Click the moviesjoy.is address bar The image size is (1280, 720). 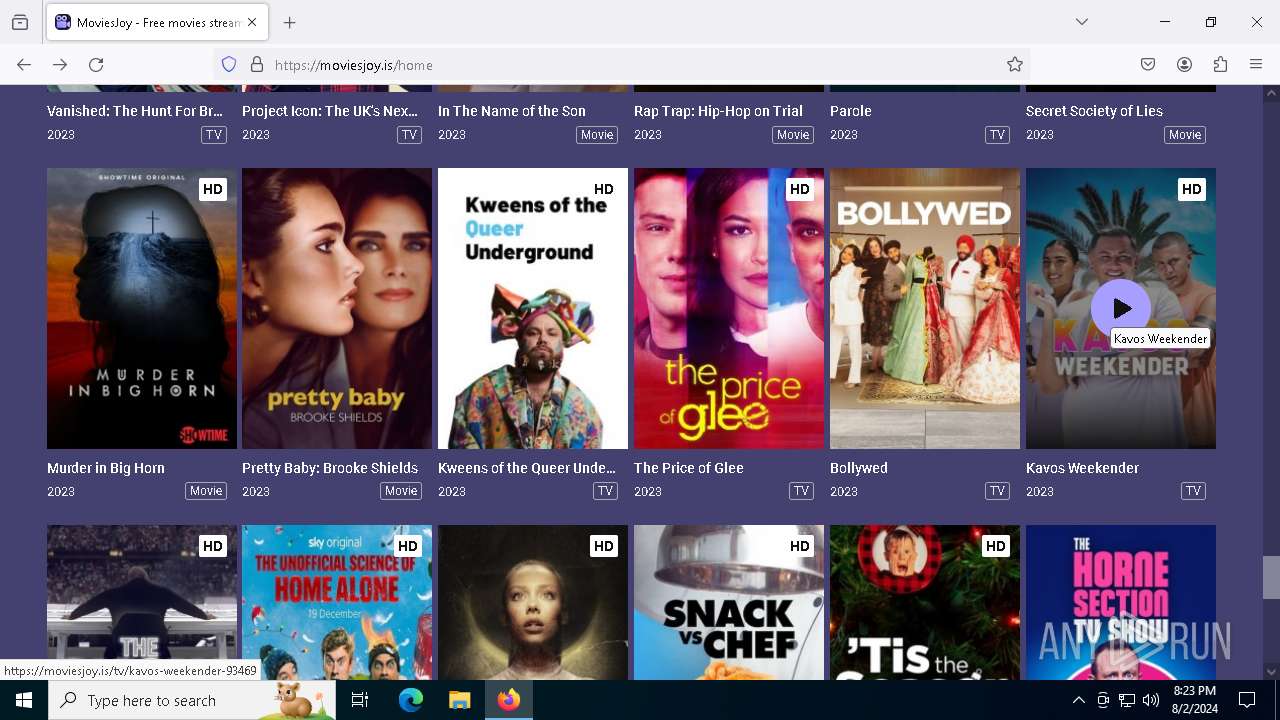pyautogui.click(x=620, y=65)
